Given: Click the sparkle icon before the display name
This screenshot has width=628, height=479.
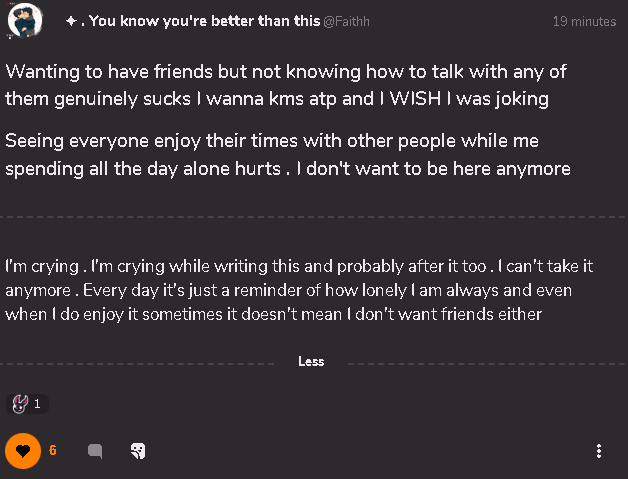Looking at the screenshot, I should pyautogui.click(x=72, y=21).
